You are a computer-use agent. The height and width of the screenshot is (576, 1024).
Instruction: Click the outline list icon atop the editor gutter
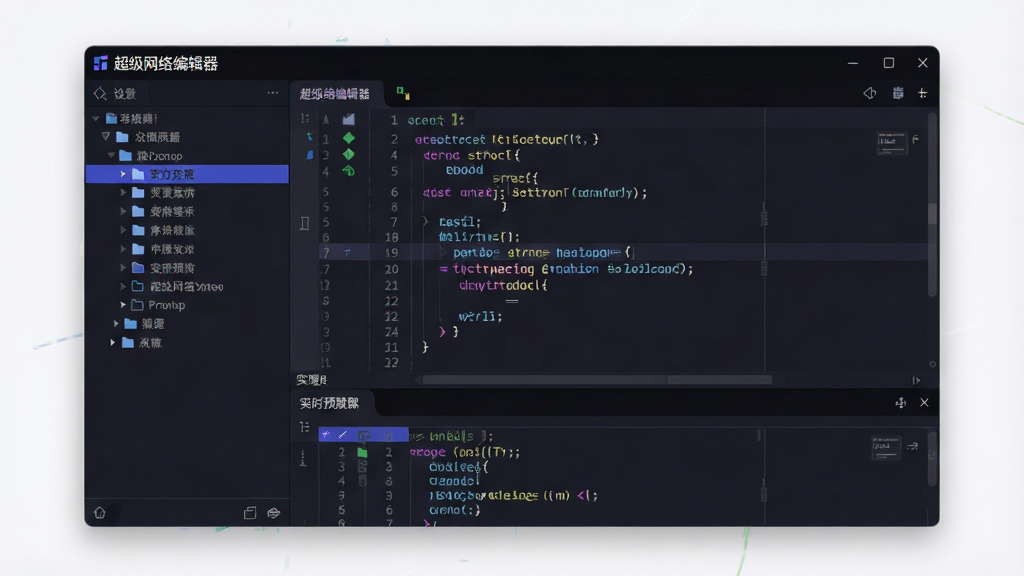(305, 119)
